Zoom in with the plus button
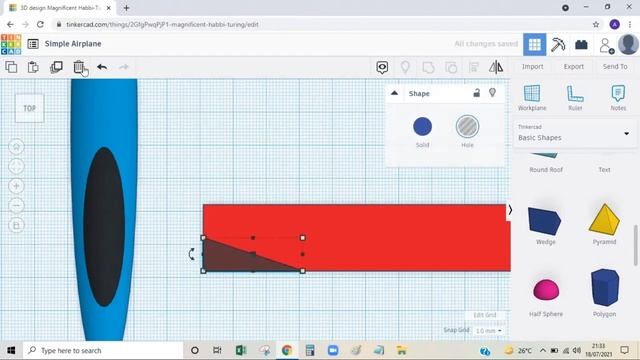The width and height of the screenshot is (640, 360). click(x=17, y=186)
